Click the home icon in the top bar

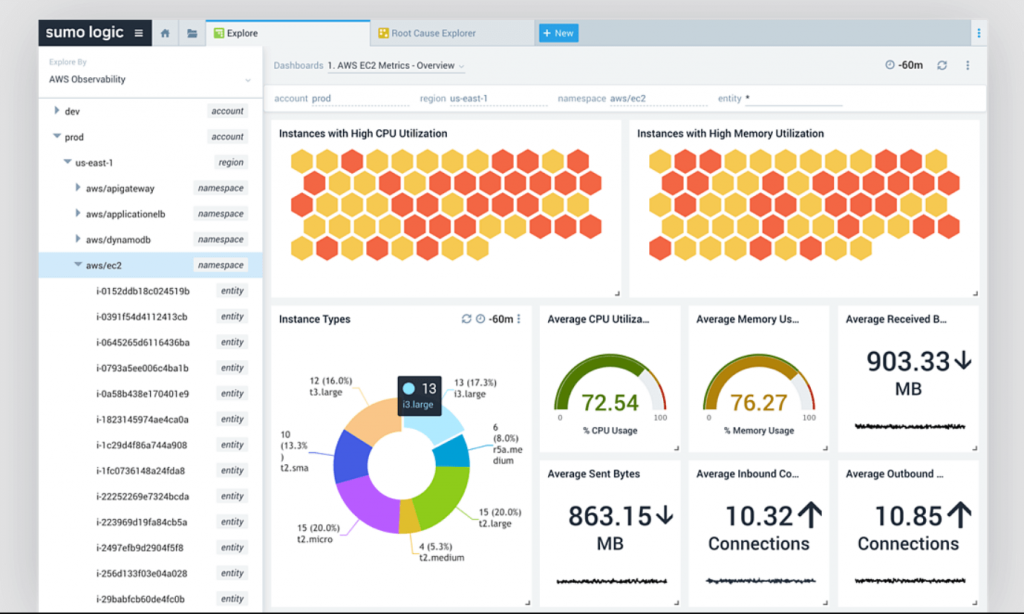click(x=164, y=32)
